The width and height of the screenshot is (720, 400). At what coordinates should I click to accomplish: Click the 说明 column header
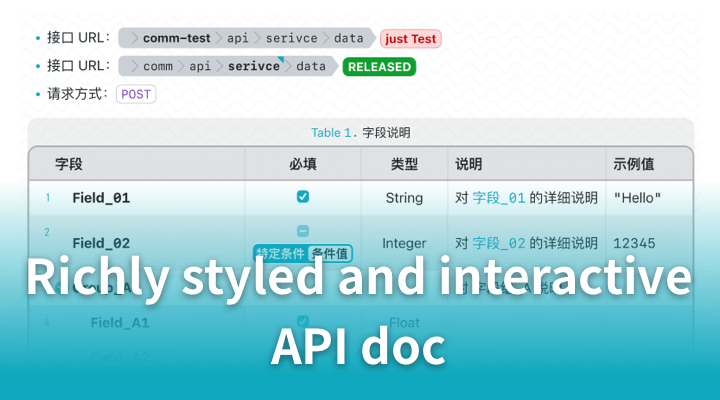point(468,164)
